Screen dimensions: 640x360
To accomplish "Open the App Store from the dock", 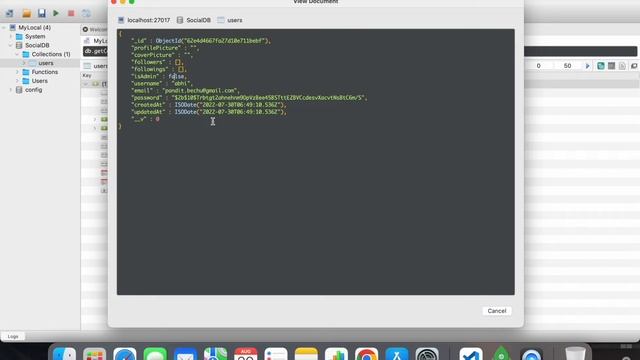I will click(x=397, y=353).
